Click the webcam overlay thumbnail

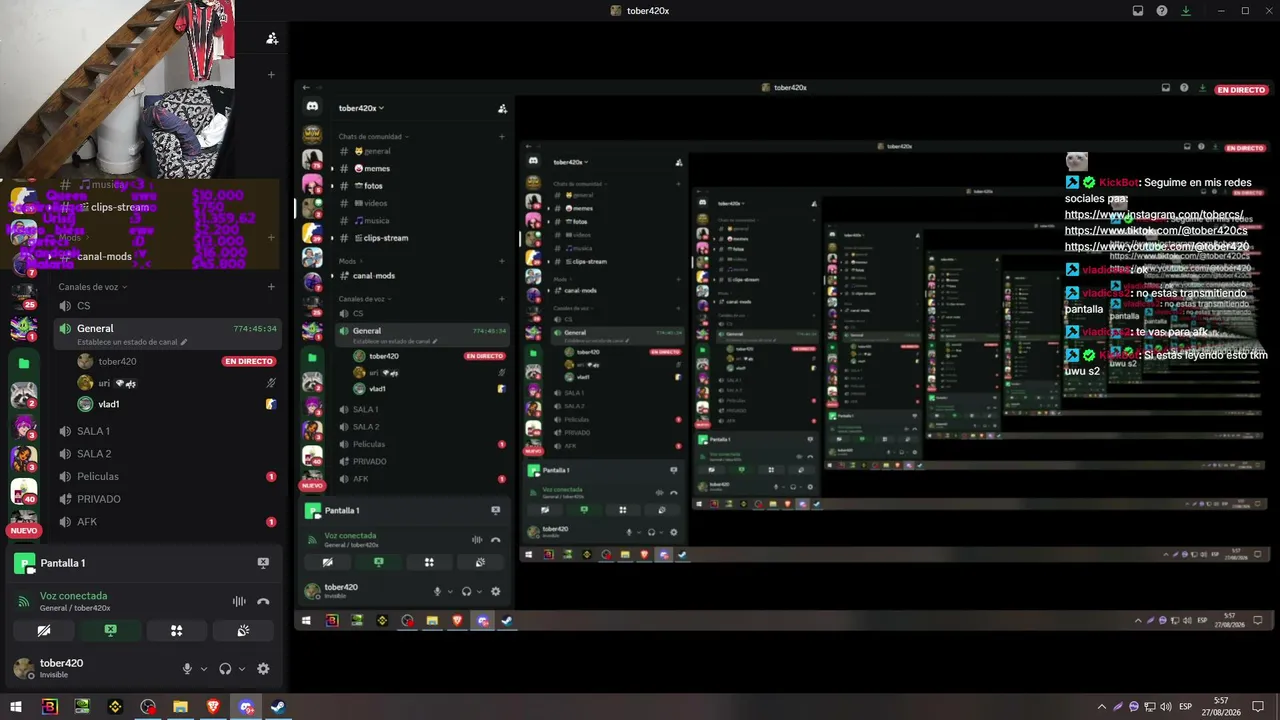117,88
